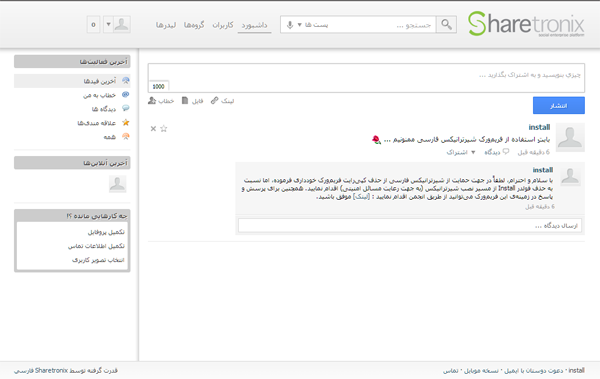Screen dimensions: 600x379
Task: Attach a file with the فایل icon
Action: coord(192,101)
